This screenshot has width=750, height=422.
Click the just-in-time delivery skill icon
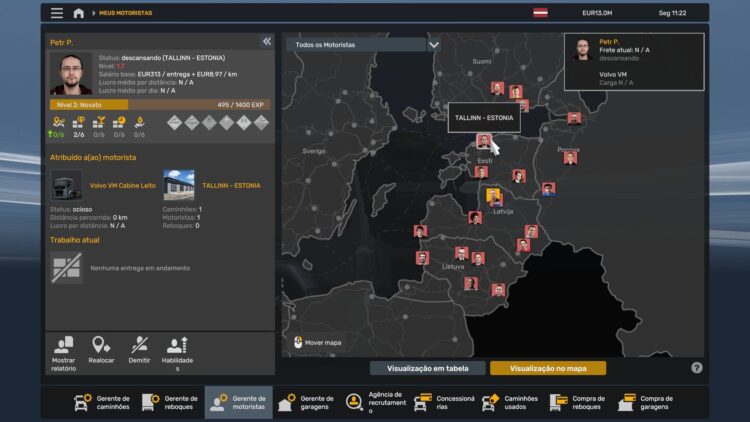click(119, 123)
